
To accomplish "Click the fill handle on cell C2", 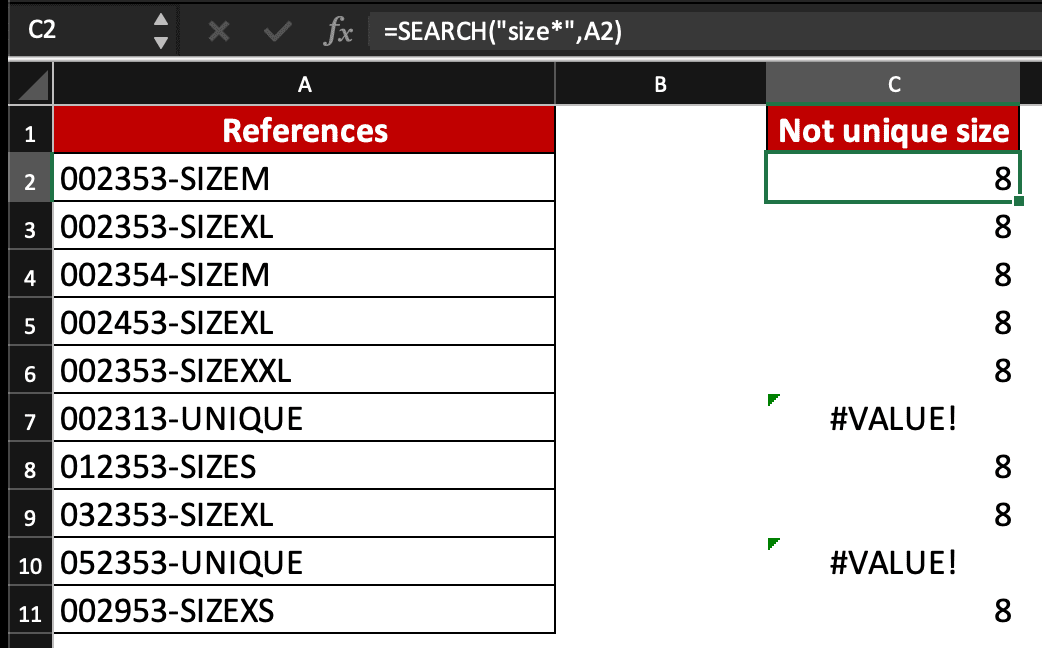I will tap(1020, 202).
